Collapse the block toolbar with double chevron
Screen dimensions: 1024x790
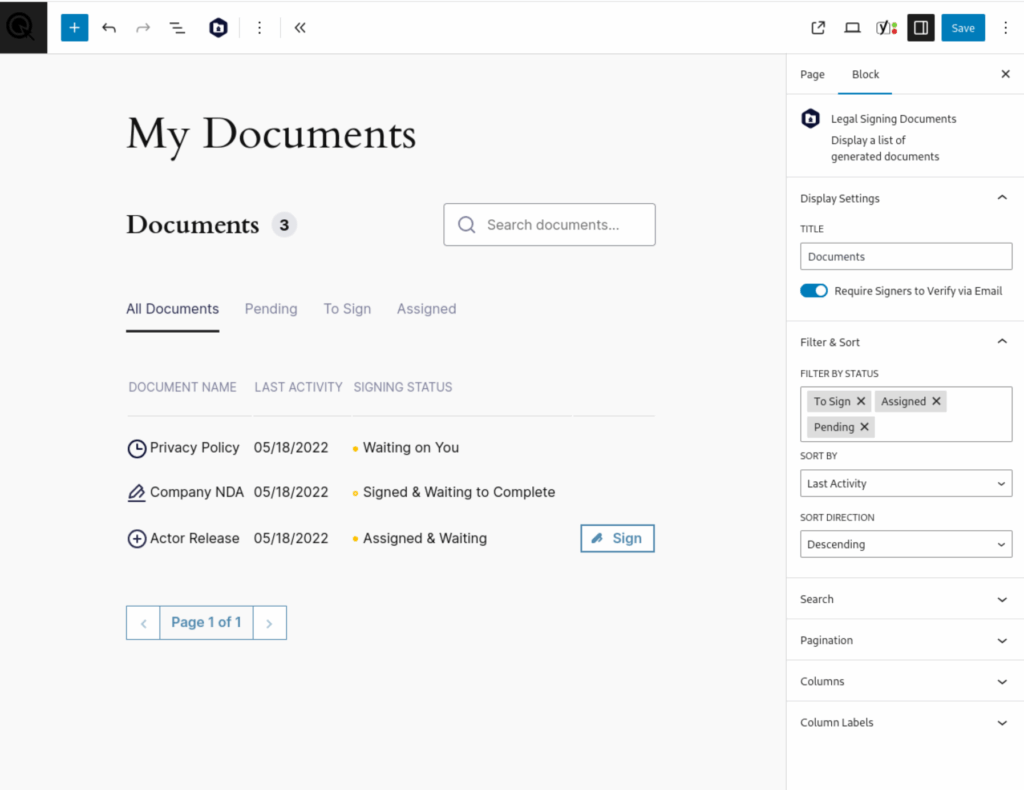click(300, 28)
